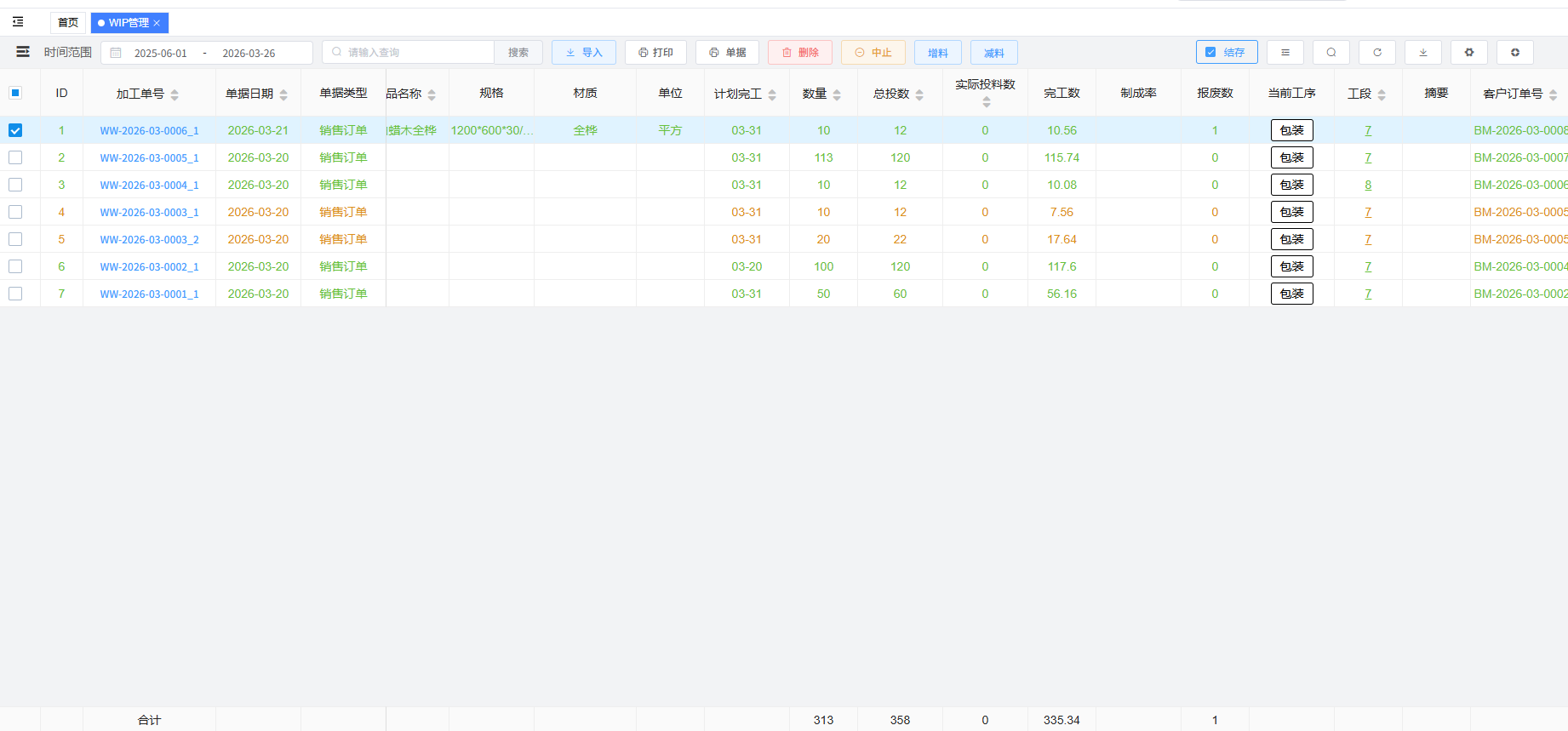Image resolution: width=1568 pixels, height=731 pixels.
Task: Click the download icon in toolbar
Action: 1422,53
